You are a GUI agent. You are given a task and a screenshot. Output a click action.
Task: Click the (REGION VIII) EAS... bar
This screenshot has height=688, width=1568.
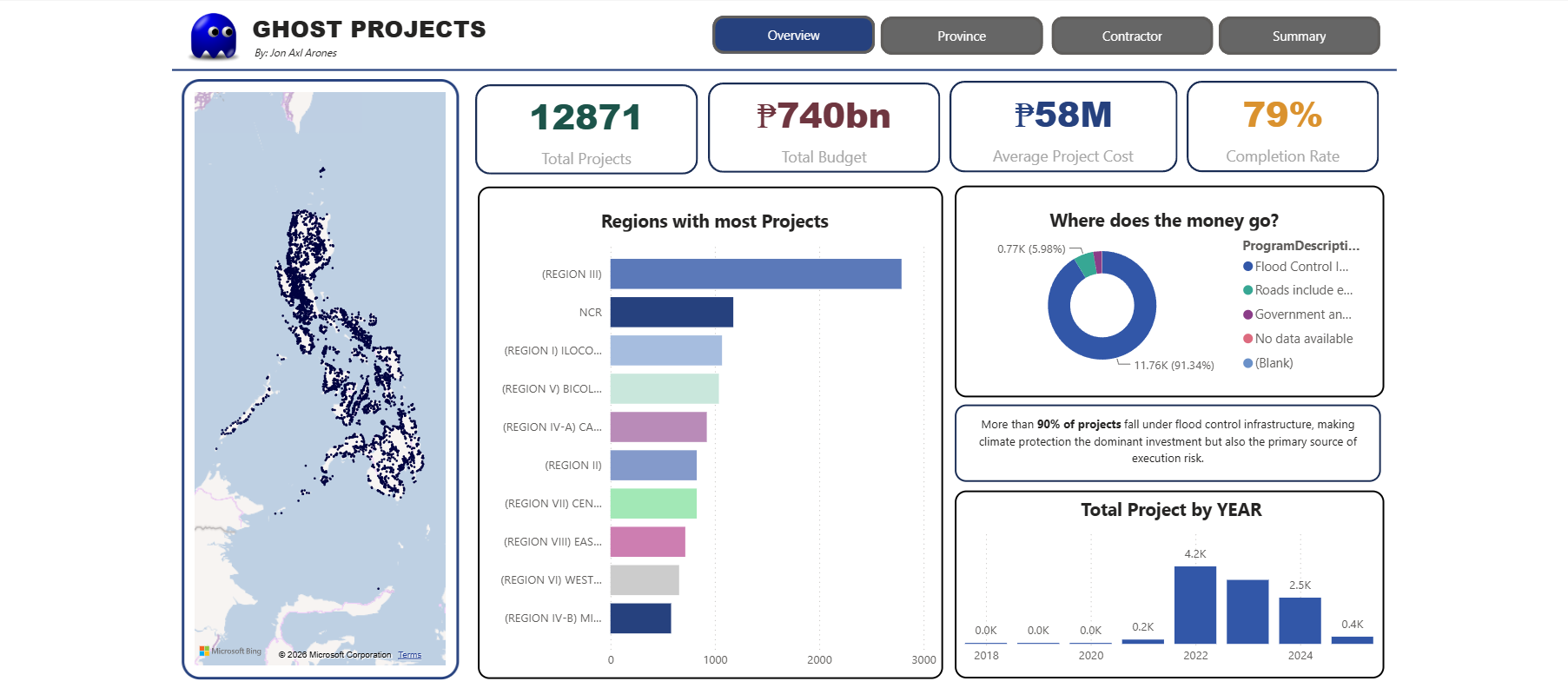(648, 541)
